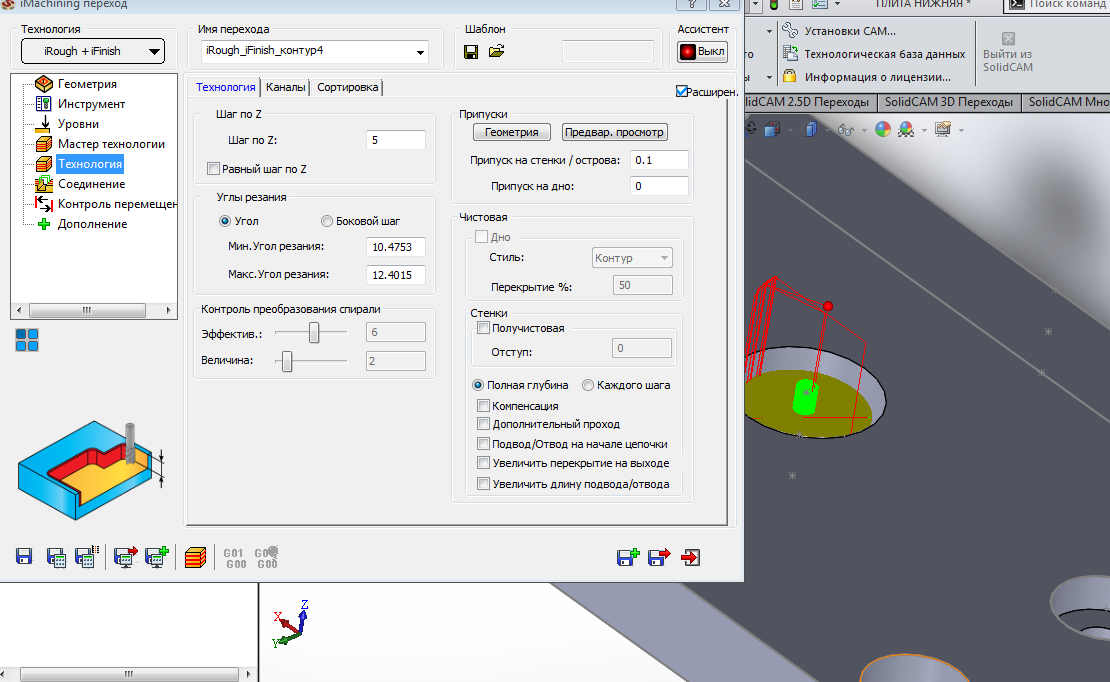
Task: Click the save and calculate with dotted marker icon
Action: click(x=87, y=557)
